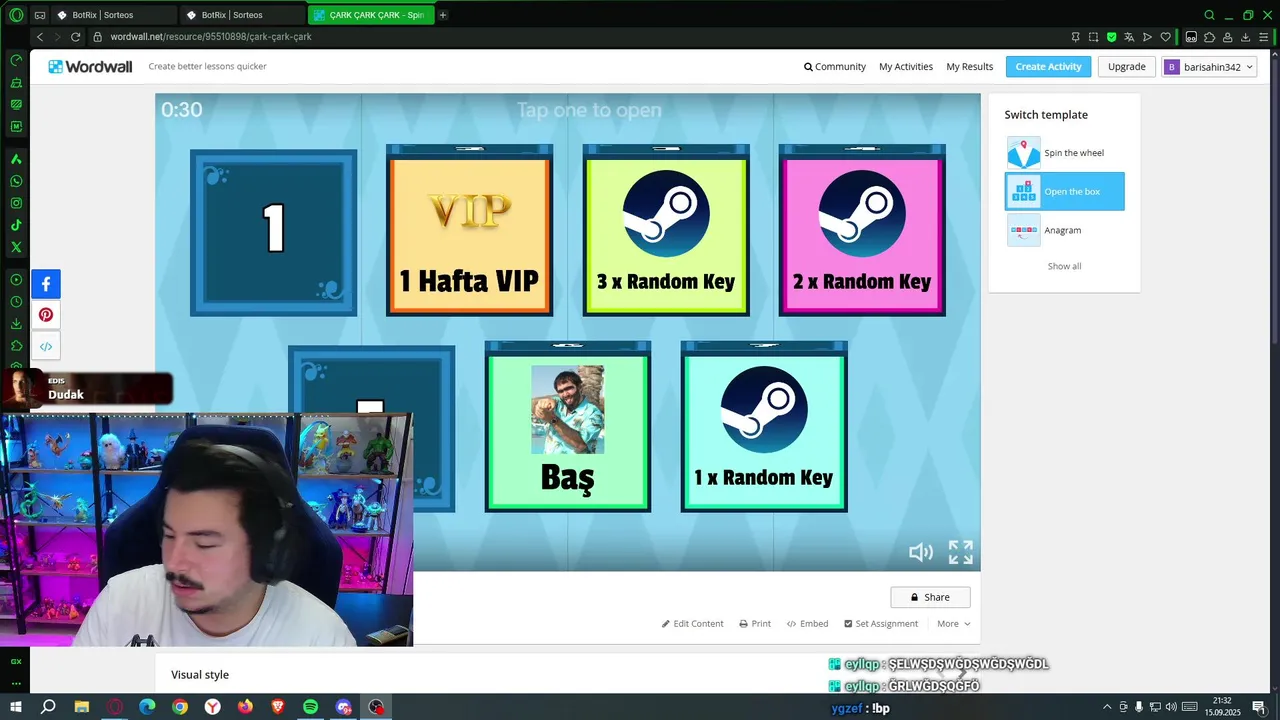The width and height of the screenshot is (1280, 720).
Task: Expand the barisahin342 account dropdown
Action: pyautogui.click(x=1209, y=67)
